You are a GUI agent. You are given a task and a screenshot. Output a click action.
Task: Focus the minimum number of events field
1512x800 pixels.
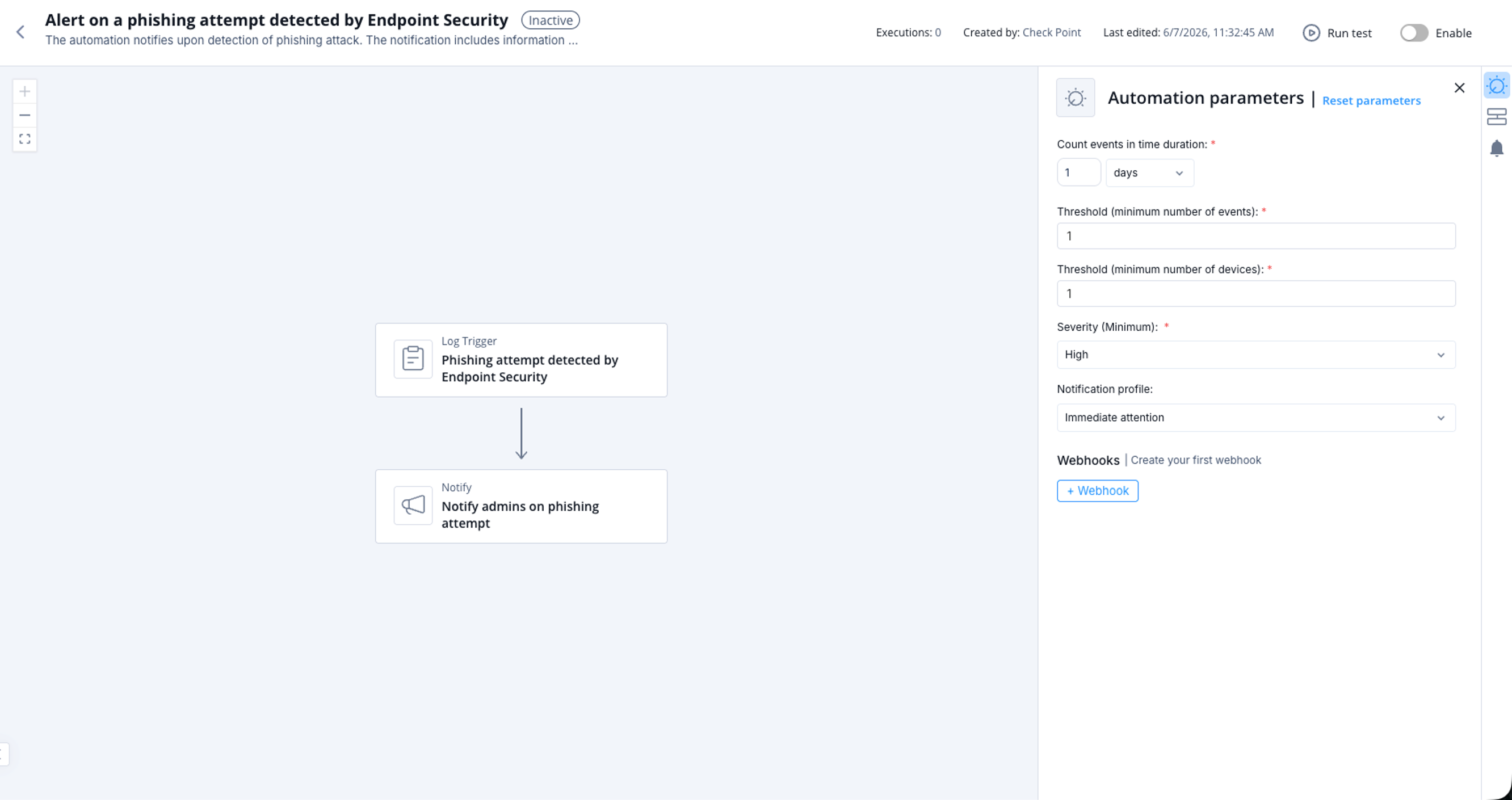click(1256, 236)
